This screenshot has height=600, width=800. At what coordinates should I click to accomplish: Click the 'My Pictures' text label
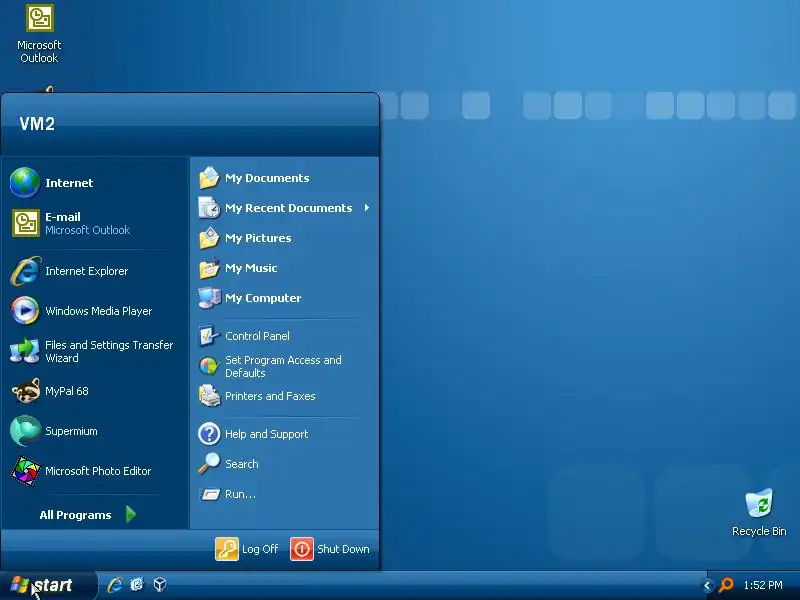(258, 238)
